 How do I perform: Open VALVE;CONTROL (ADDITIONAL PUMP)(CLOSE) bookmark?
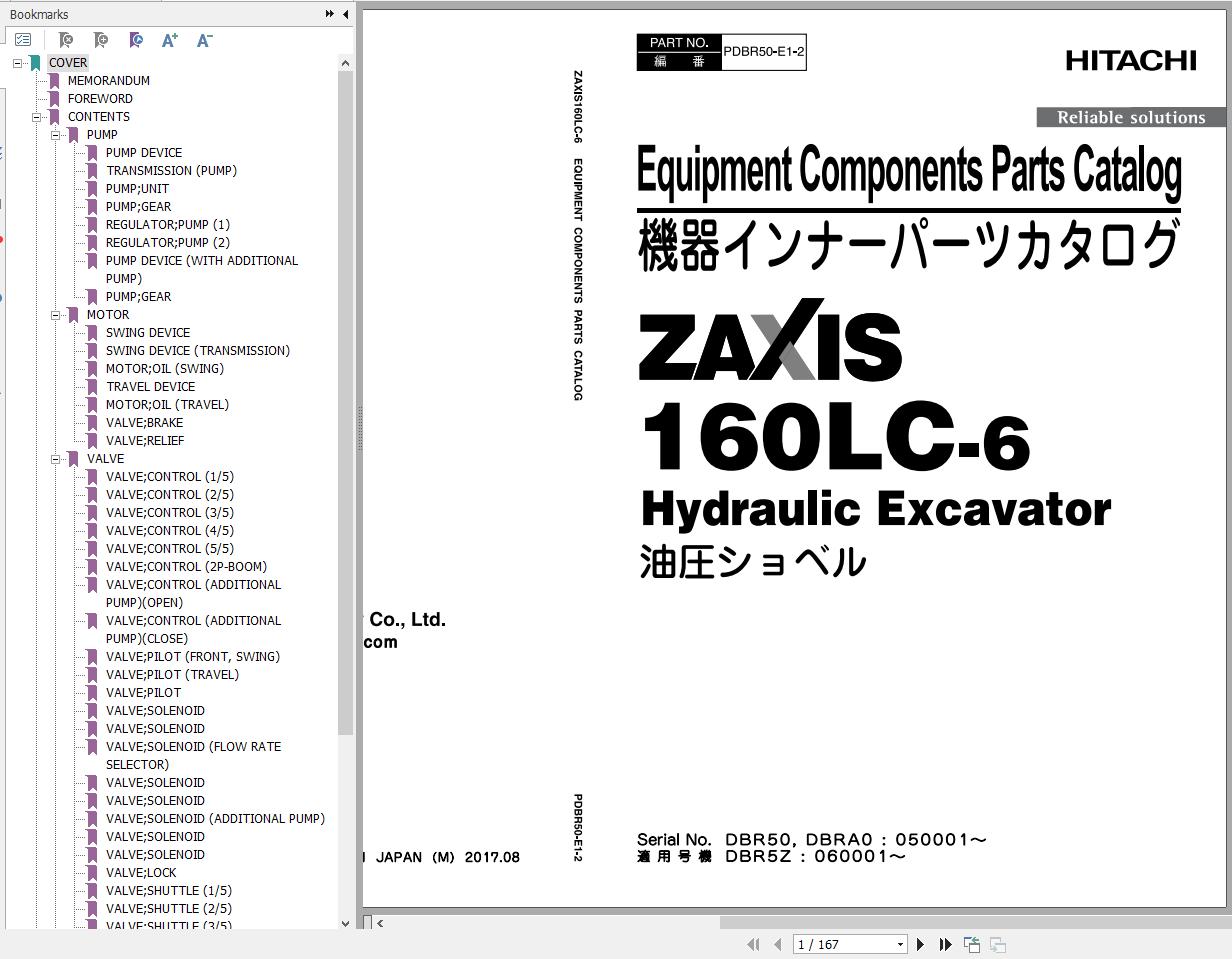[194, 630]
